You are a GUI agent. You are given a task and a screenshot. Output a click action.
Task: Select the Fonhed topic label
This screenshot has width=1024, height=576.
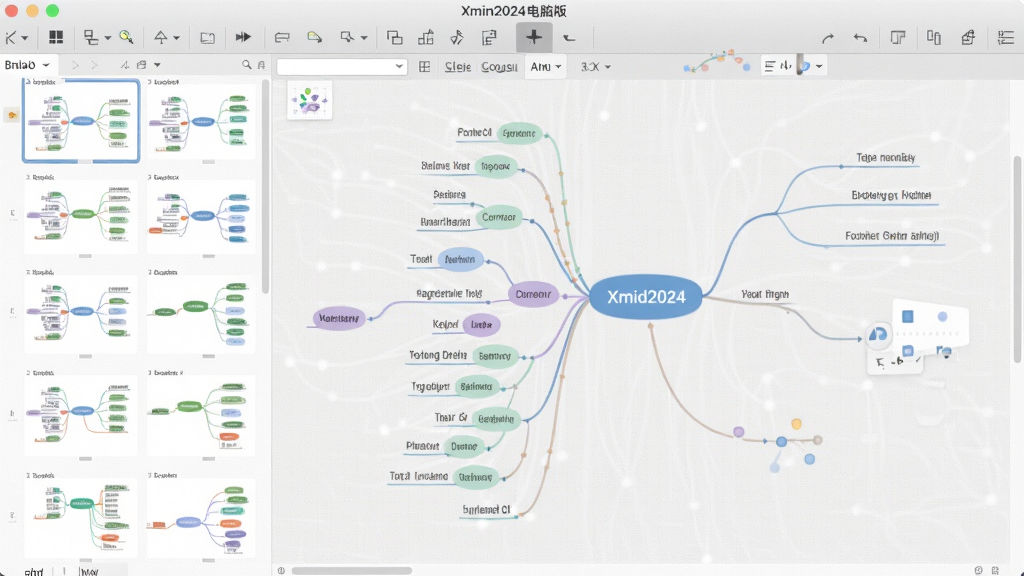[x=474, y=133]
